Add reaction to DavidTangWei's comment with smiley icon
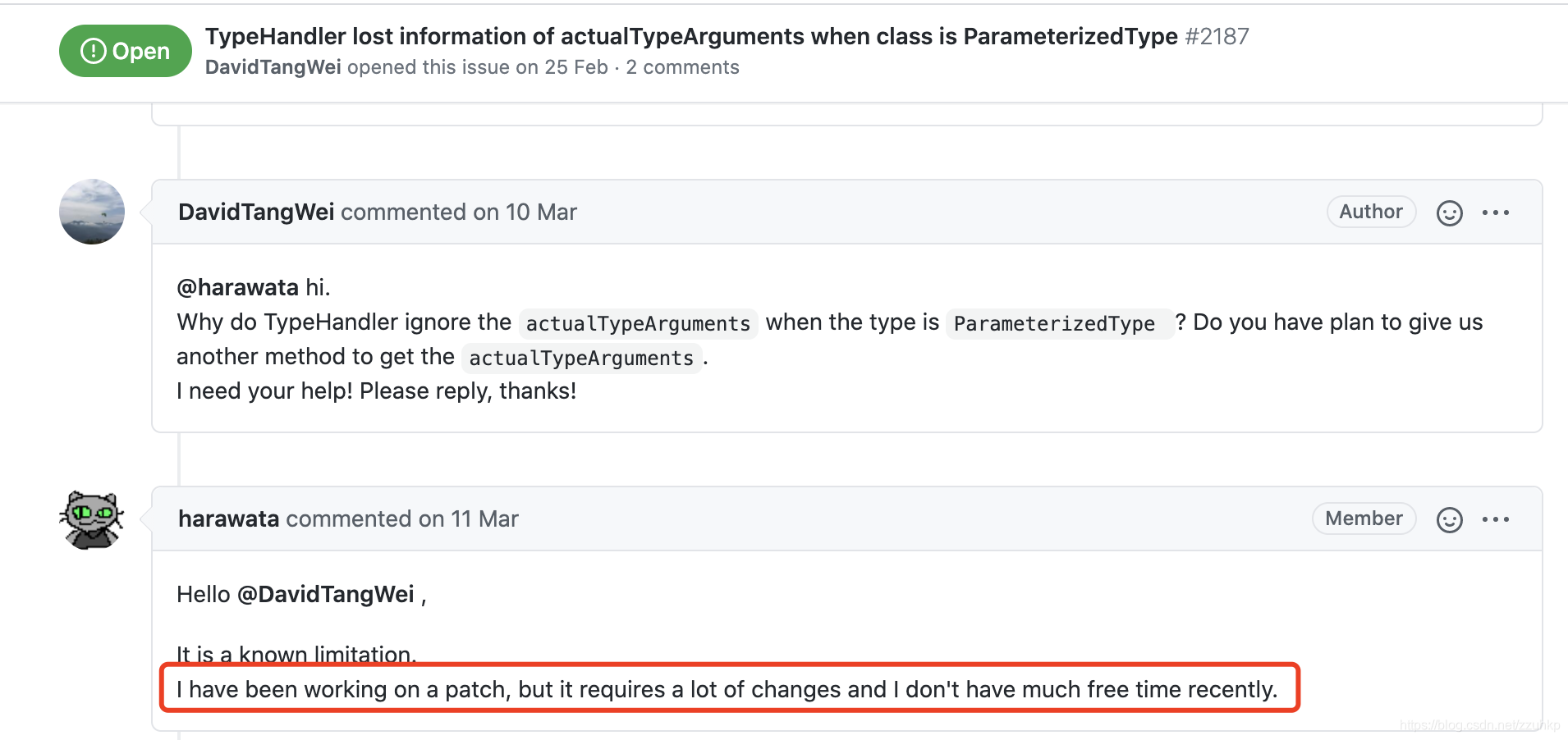1568x740 pixels. pyautogui.click(x=1449, y=213)
